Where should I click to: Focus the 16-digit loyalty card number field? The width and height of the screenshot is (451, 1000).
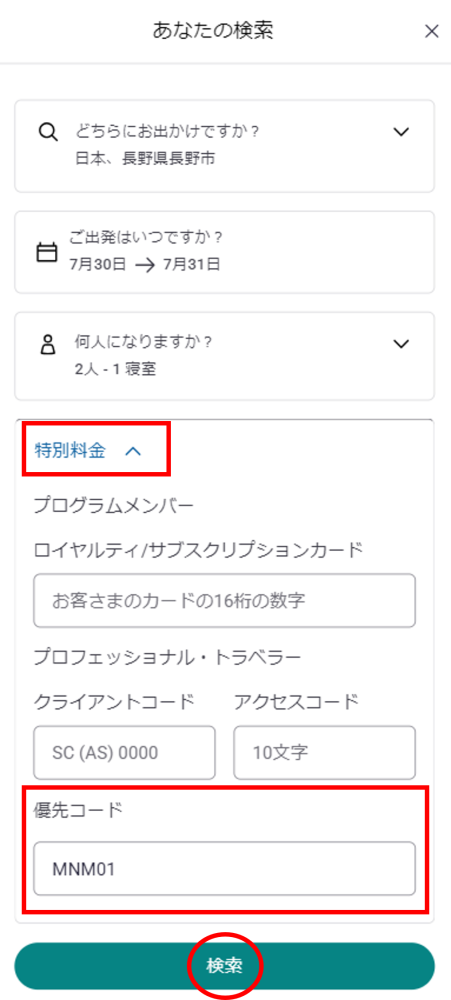(x=225, y=600)
